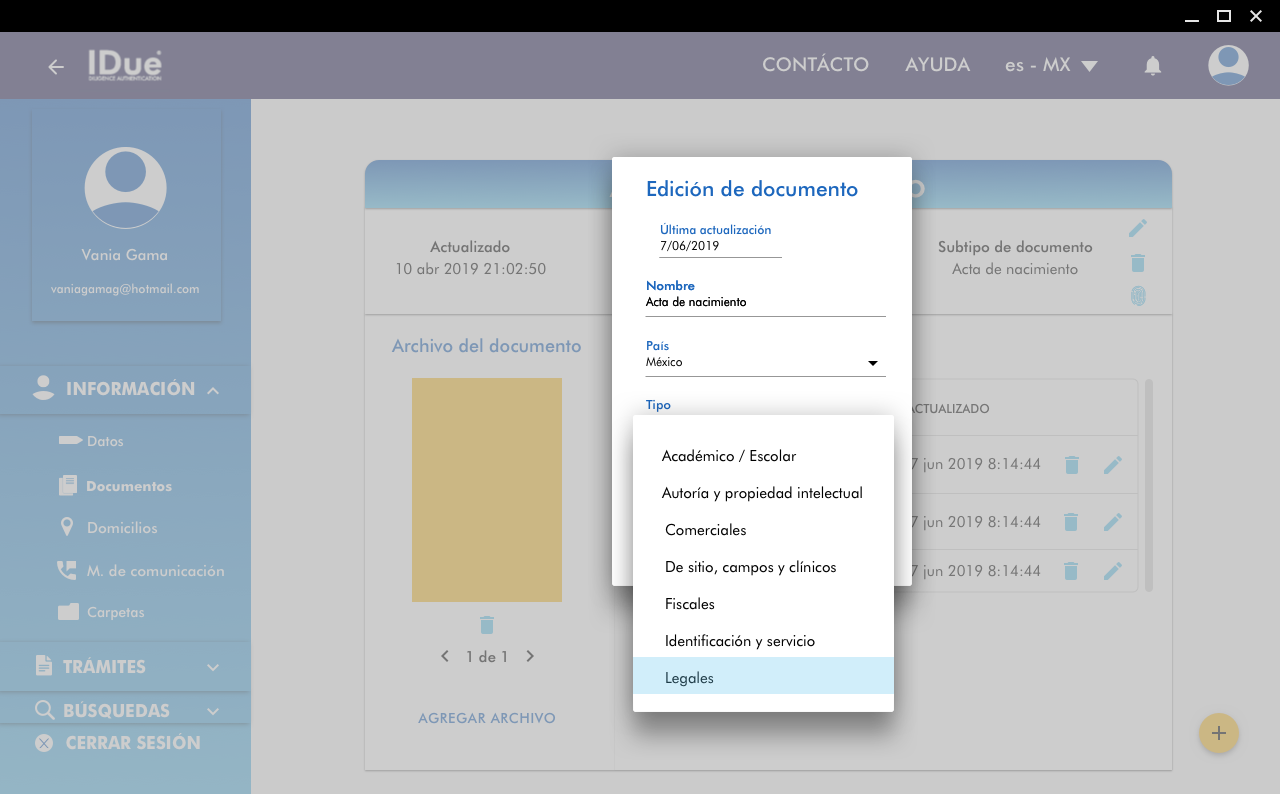1280x794 pixels.
Task: Click the document preview thumbnail
Action: coord(487,490)
